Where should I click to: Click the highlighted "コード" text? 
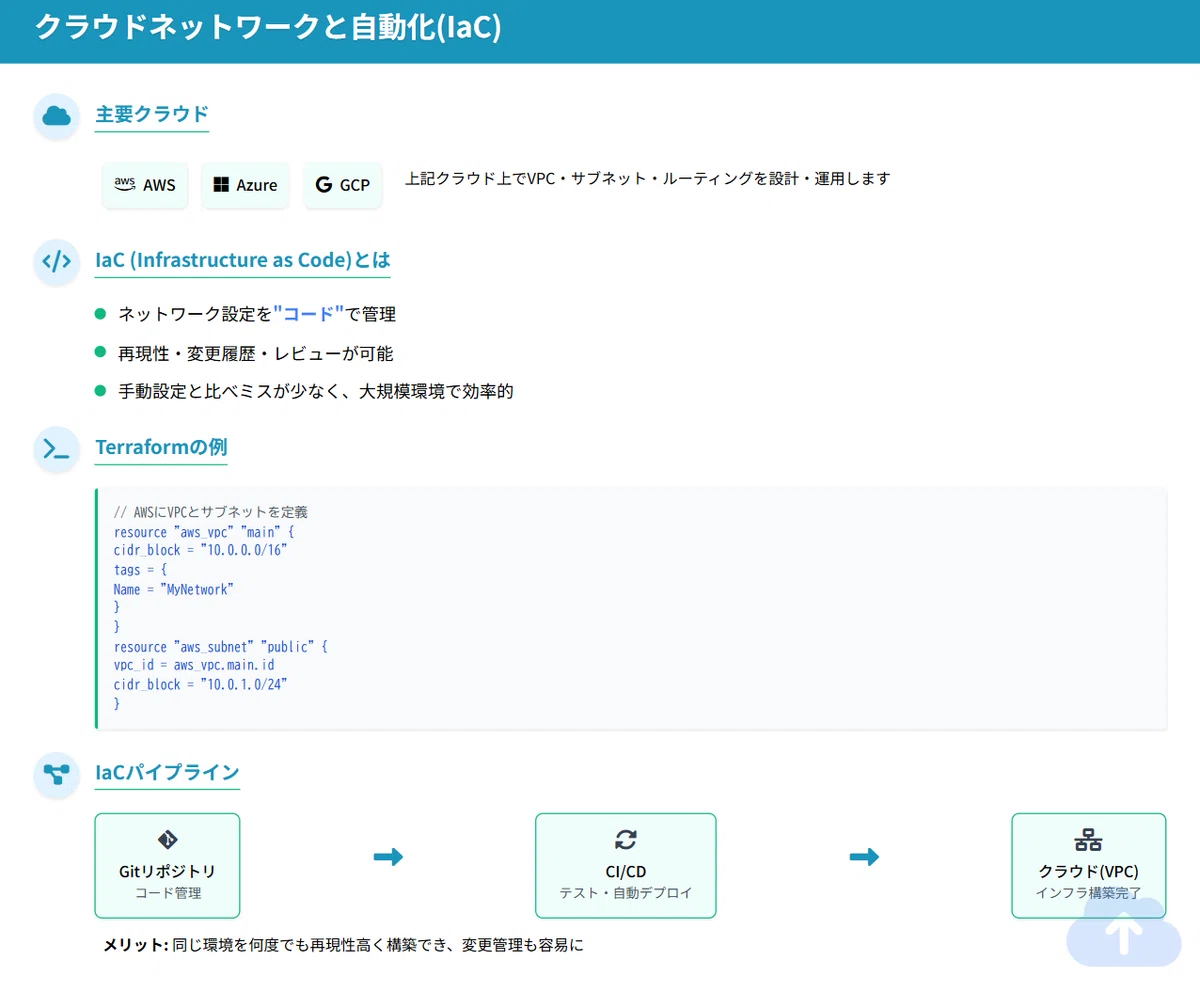click(x=308, y=314)
